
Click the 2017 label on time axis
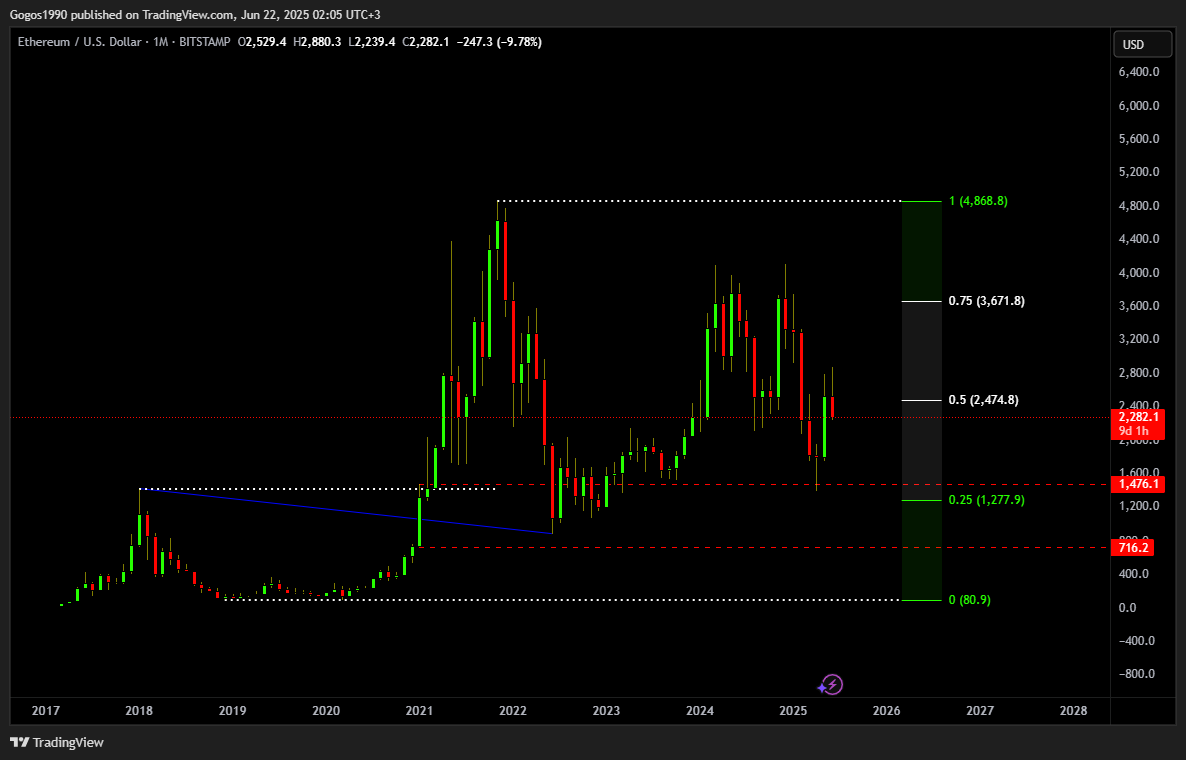pyautogui.click(x=45, y=711)
